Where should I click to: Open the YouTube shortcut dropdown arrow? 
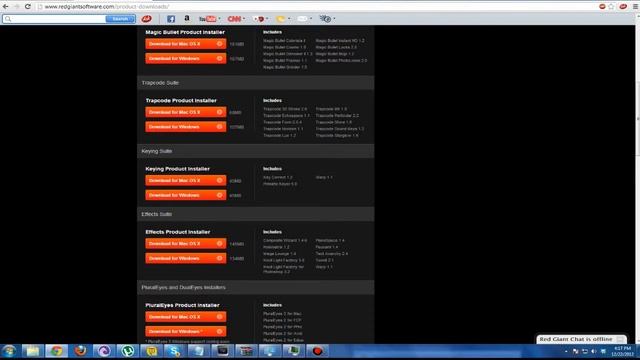click(x=219, y=19)
